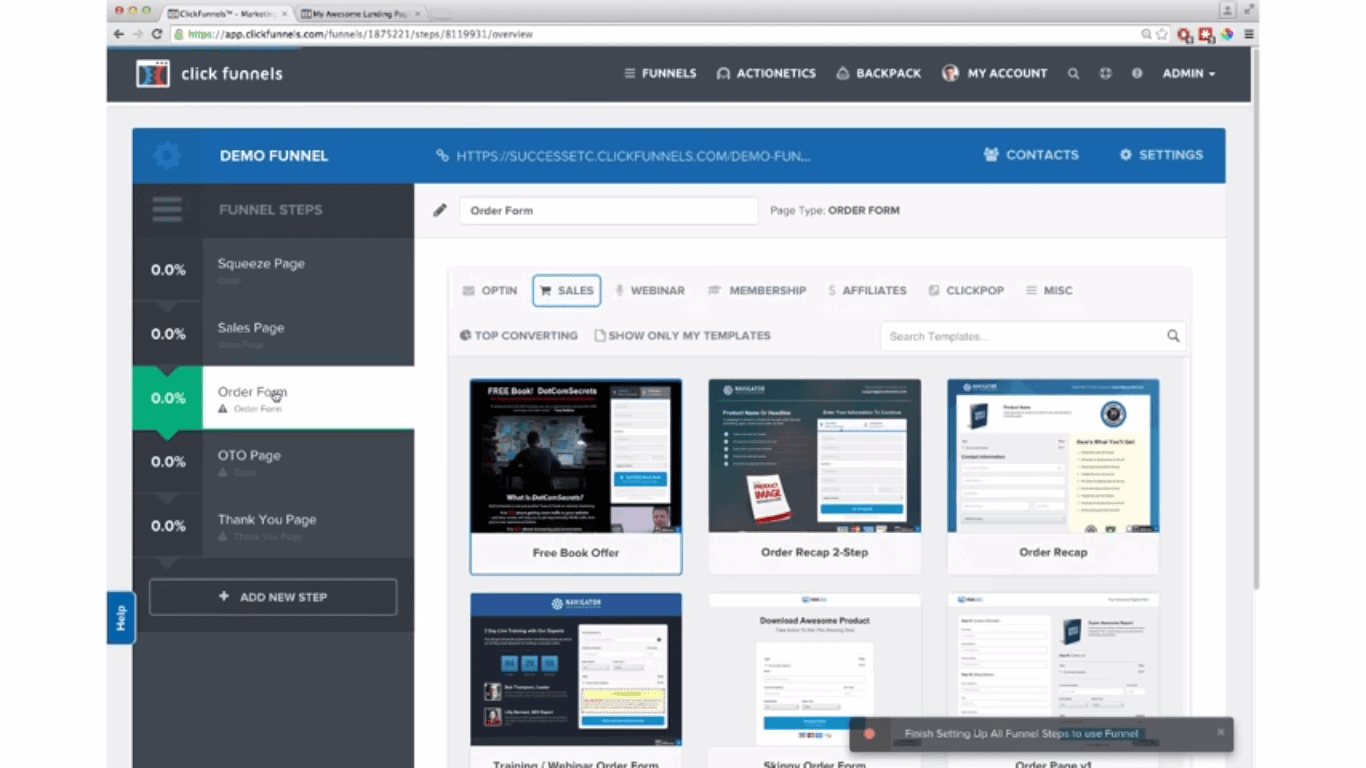
Task: Select the Order Form step
Action: (x=273, y=398)
